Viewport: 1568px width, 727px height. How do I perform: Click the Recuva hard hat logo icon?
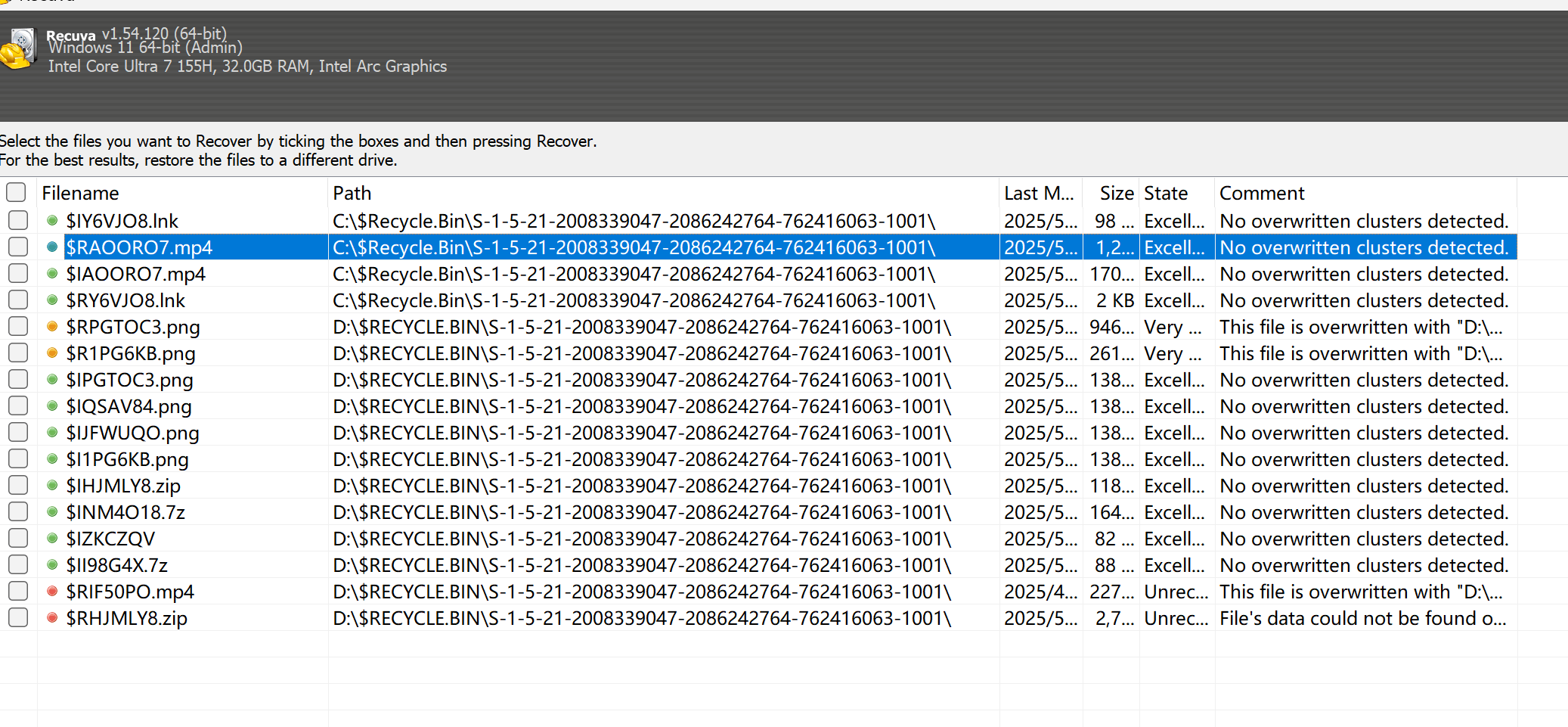pyautogui.click(x=18, y=49)
